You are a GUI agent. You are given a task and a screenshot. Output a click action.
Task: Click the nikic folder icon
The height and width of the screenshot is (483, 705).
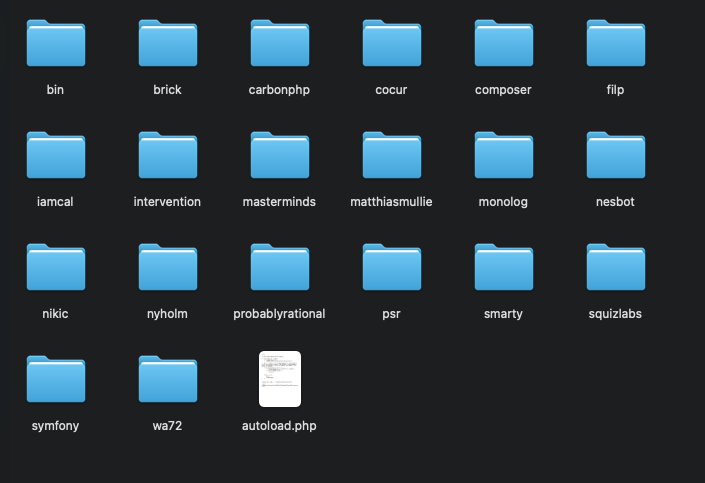click(x=56, y=267)
